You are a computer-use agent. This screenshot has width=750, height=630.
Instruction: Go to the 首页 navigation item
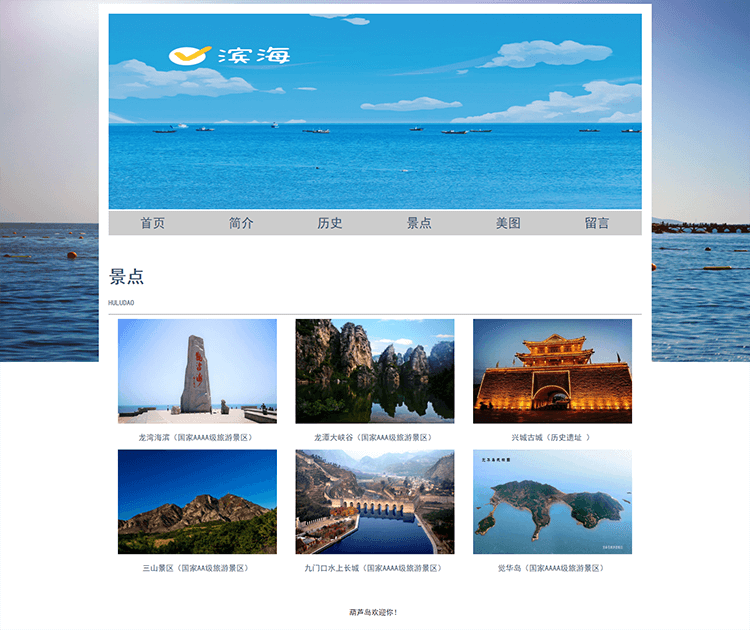pyautogui.click(x=152, y=223)
